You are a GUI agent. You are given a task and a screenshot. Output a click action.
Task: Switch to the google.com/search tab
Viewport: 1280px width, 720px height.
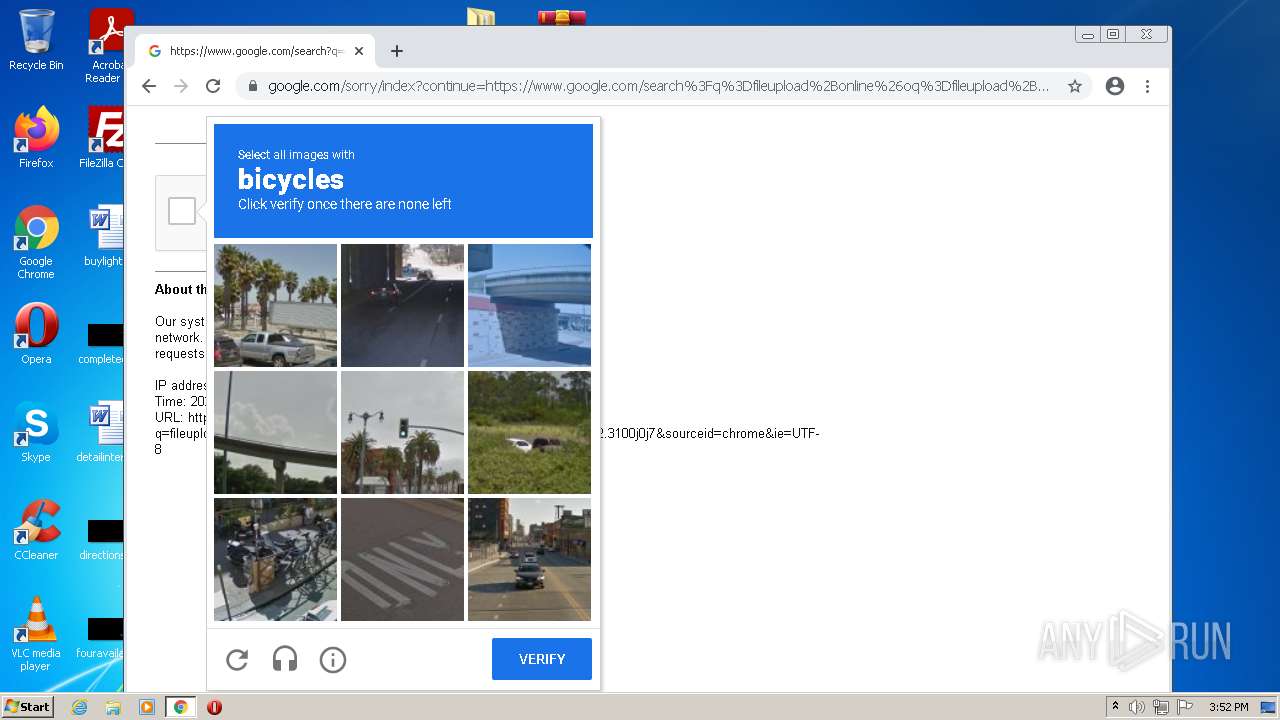(x=255, y=51)
